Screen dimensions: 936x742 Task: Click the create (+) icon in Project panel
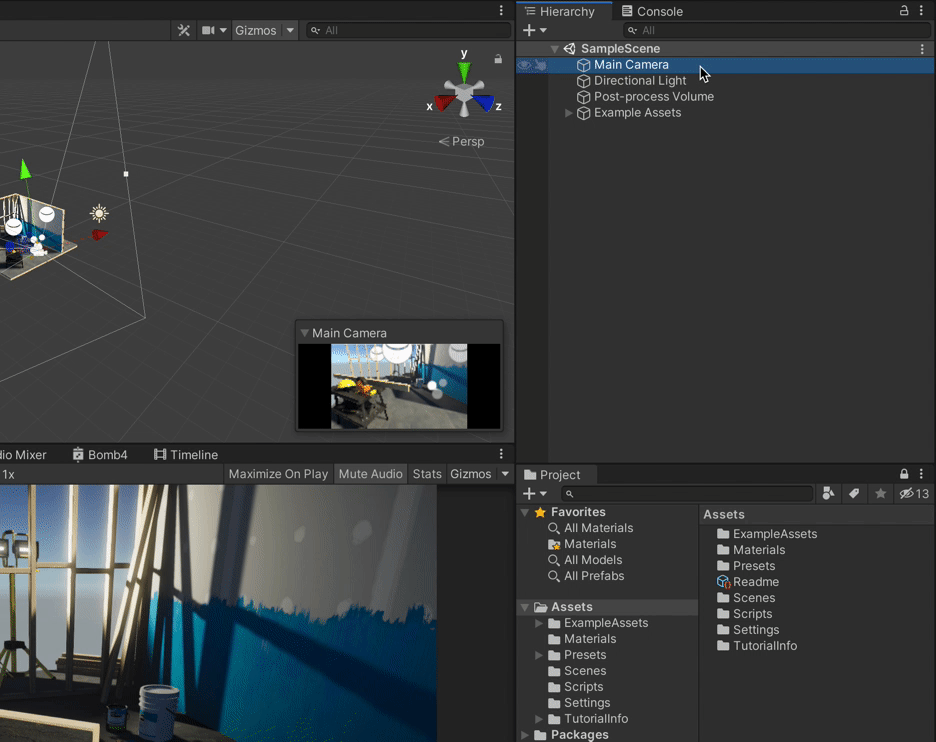click(x=531, y=493)
